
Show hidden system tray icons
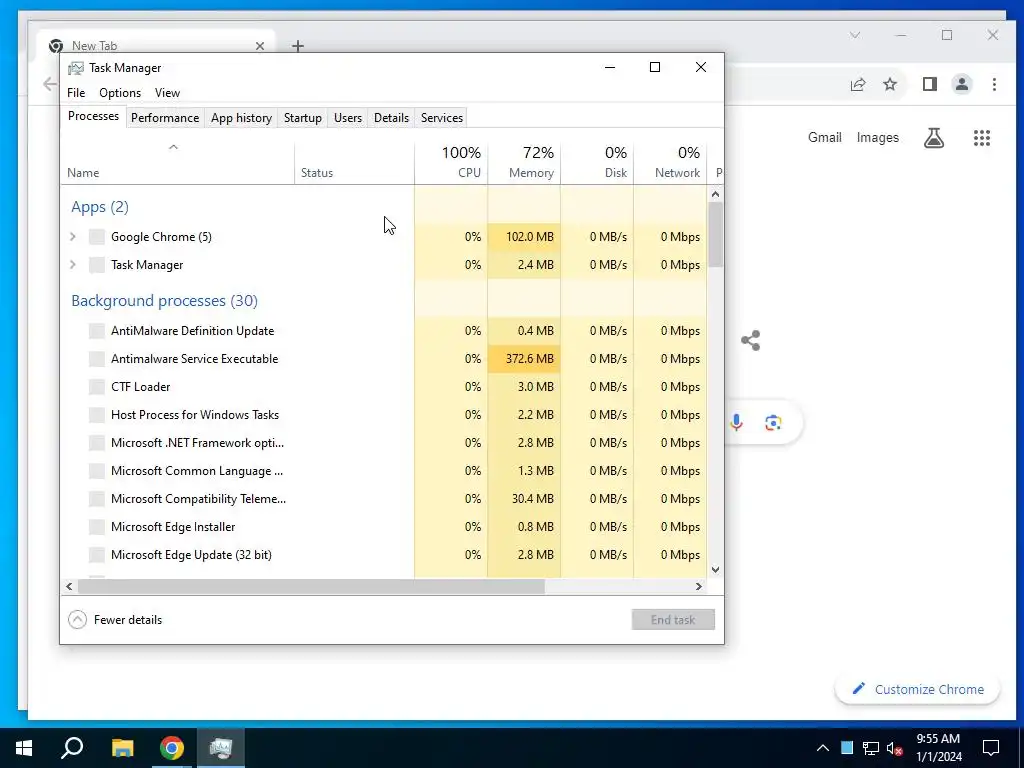click(823, 748)
